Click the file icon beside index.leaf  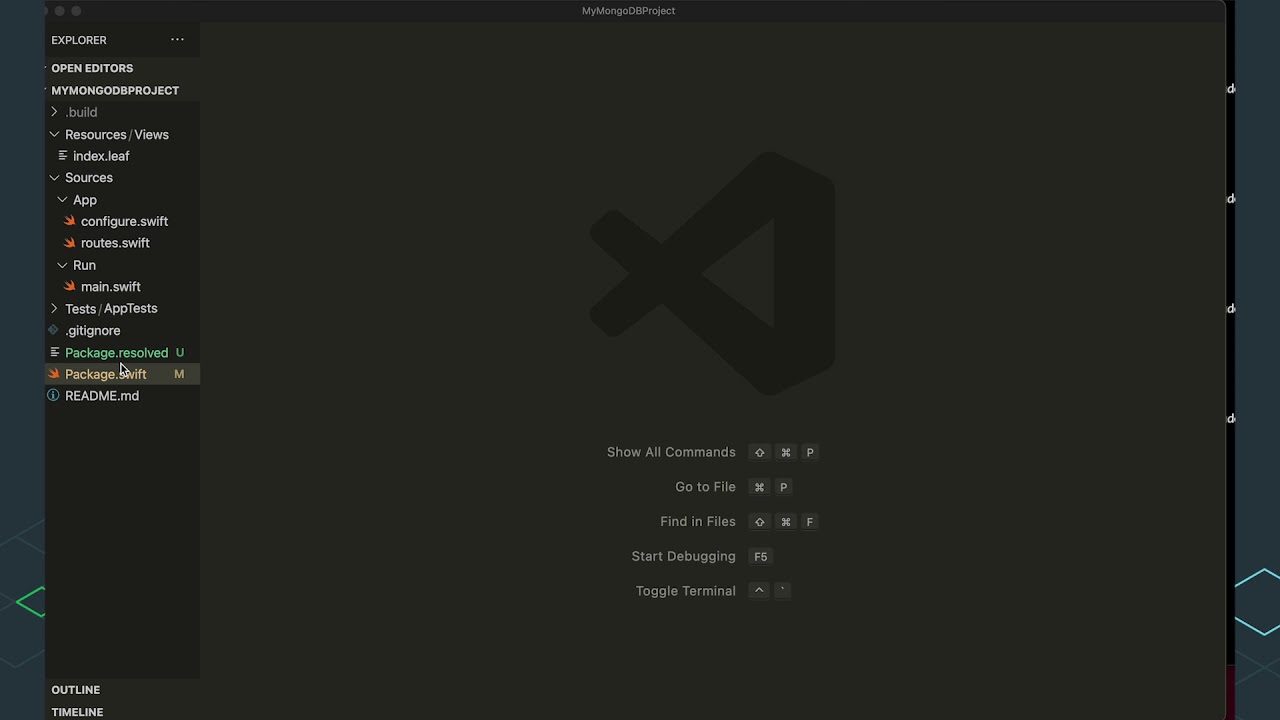pyautogui.click(x=63, y=156)
